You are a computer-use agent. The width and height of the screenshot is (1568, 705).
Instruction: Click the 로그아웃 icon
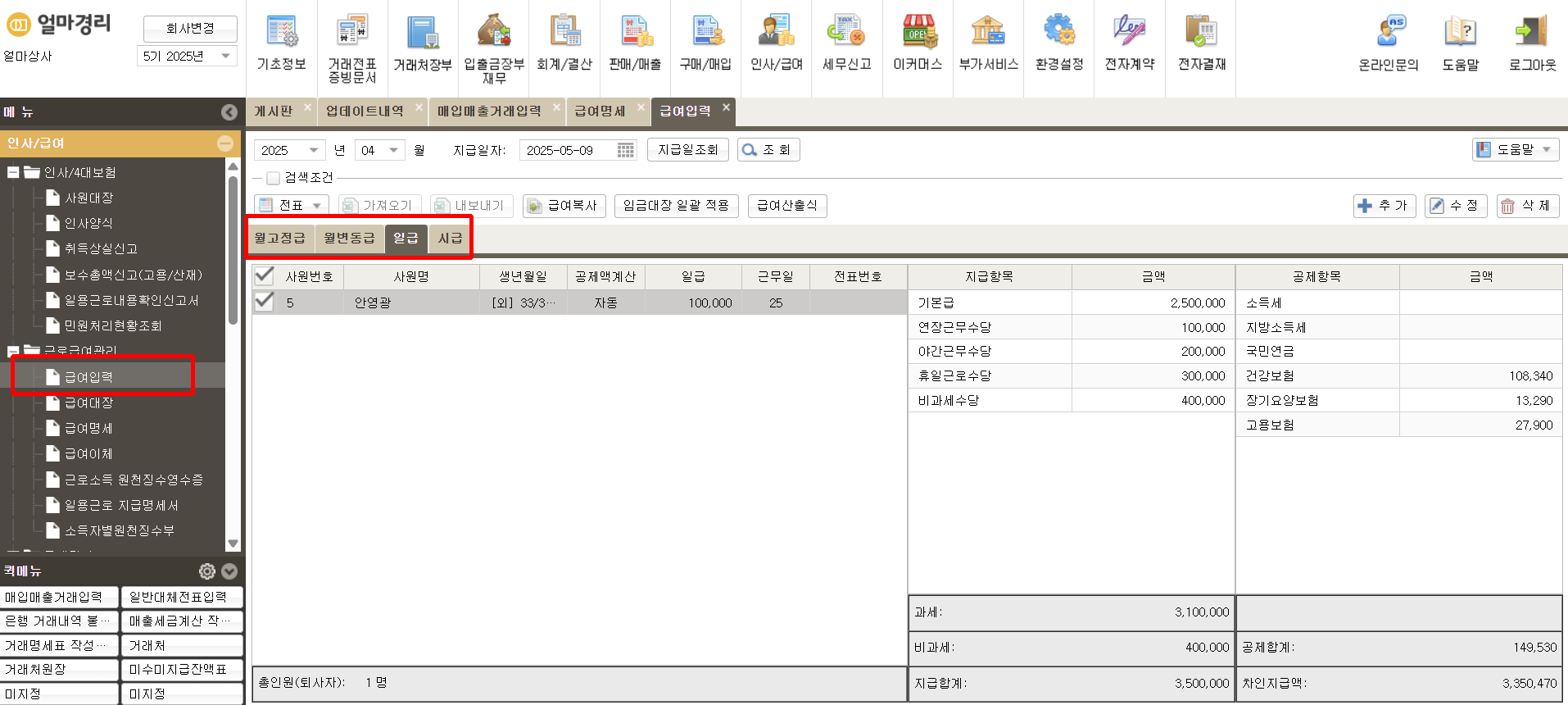1532,43
